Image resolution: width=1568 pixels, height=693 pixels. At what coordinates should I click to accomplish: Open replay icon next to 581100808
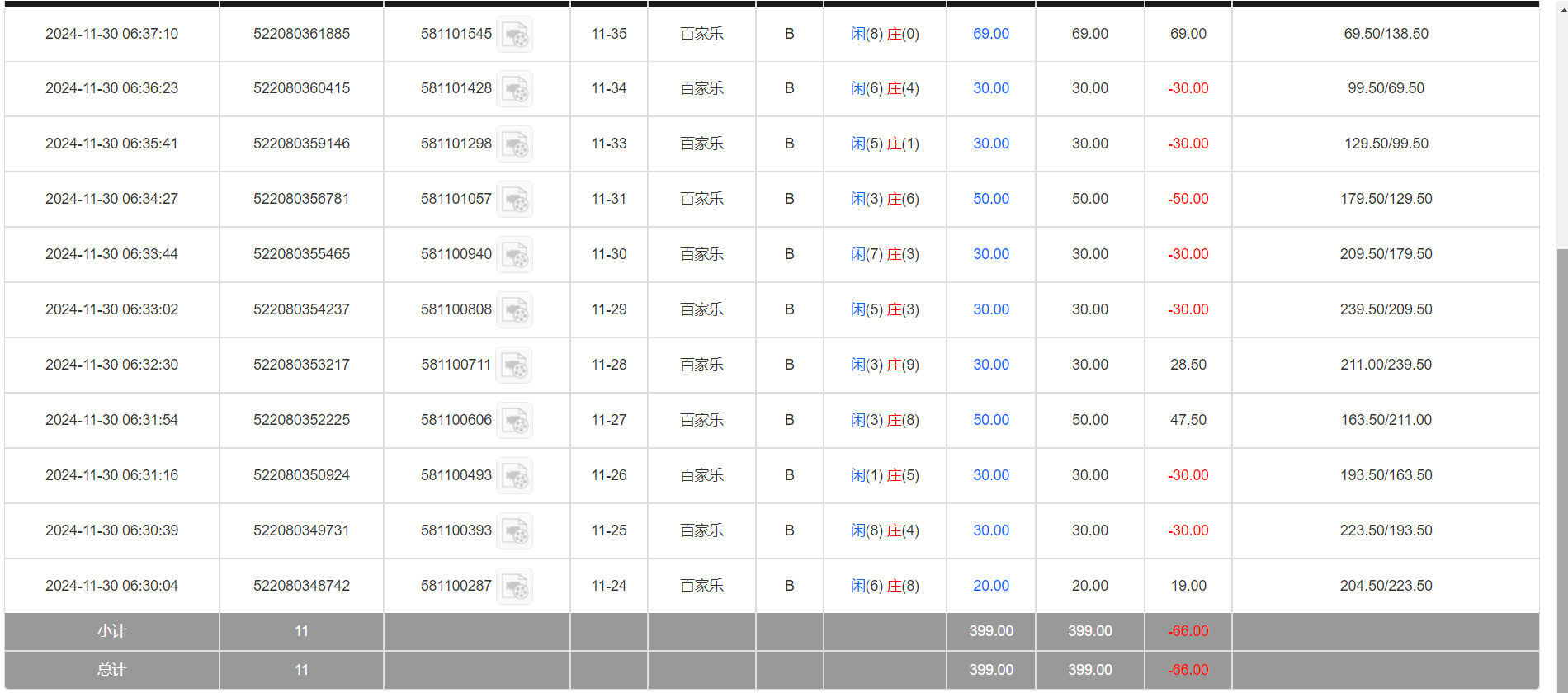point(514,310)
